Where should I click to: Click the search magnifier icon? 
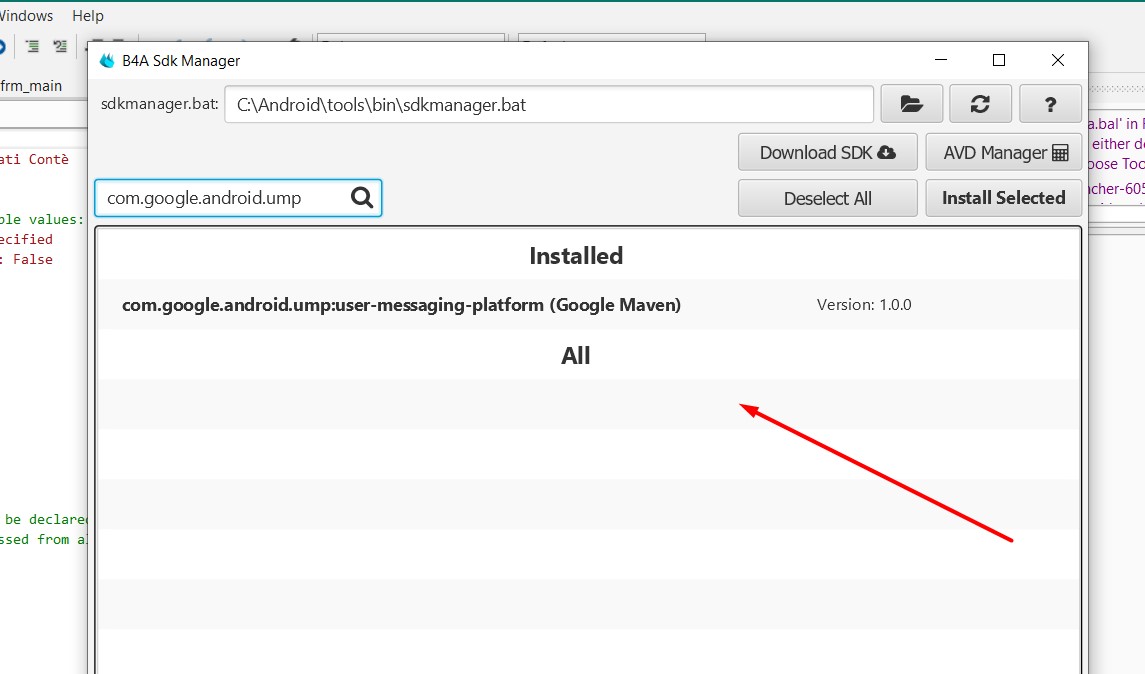pyautogui.click(x=362, y=198)
